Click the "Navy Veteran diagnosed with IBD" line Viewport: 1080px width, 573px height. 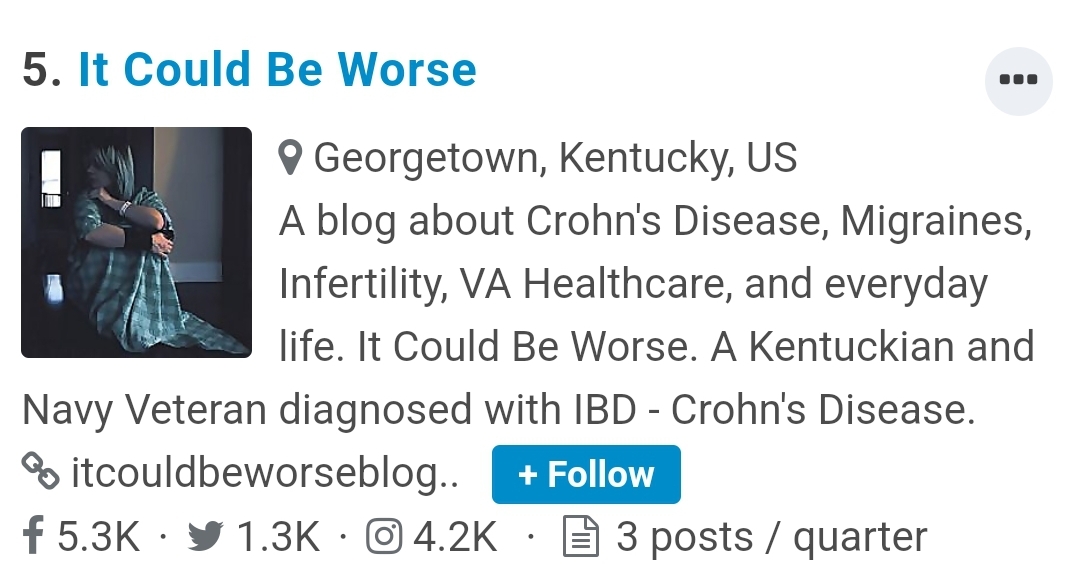pos(497,410)
